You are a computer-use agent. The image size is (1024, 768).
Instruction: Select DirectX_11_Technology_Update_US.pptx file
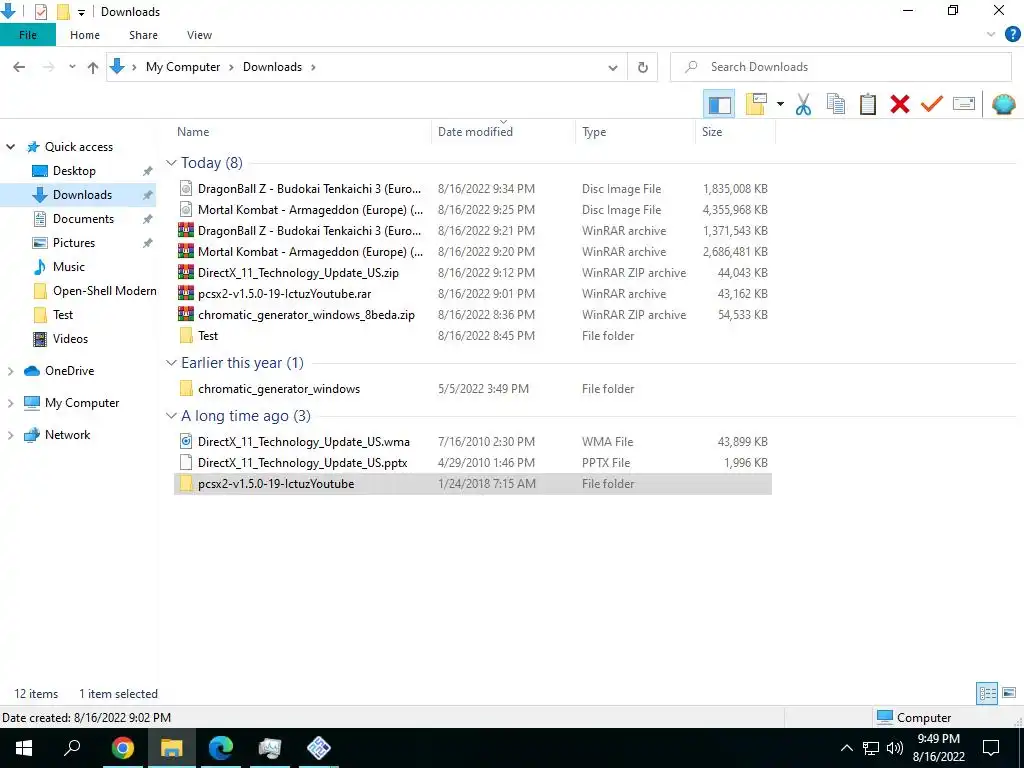point(473,462)
